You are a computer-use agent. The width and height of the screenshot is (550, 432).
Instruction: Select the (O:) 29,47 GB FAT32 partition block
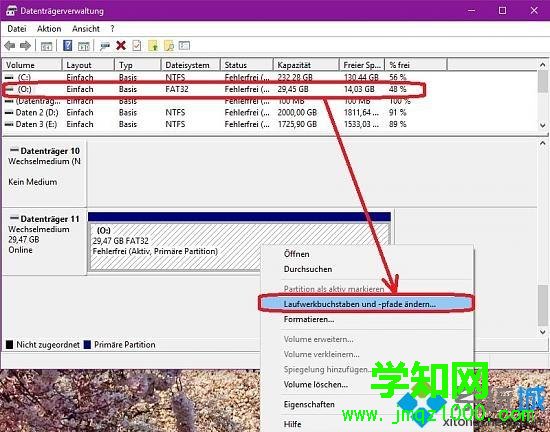pyautogui.click(x=239, y=242)
